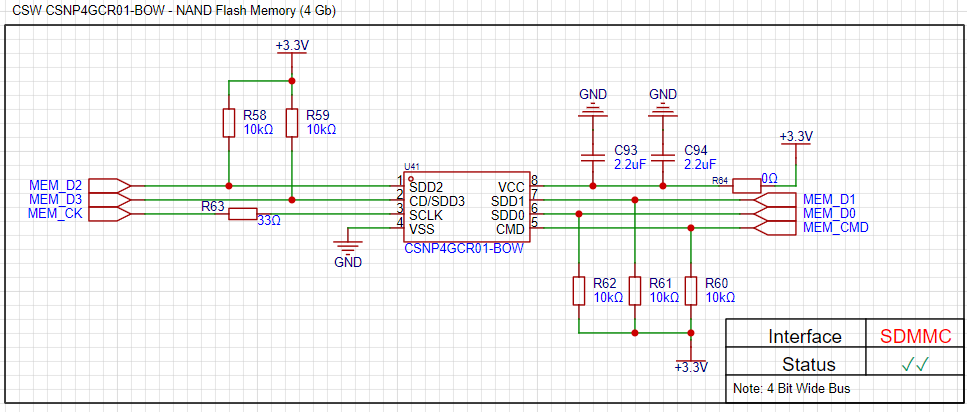Click the MEM_D3 net label
This screenshot has width=967, height=412.
(x=56, y=199)
